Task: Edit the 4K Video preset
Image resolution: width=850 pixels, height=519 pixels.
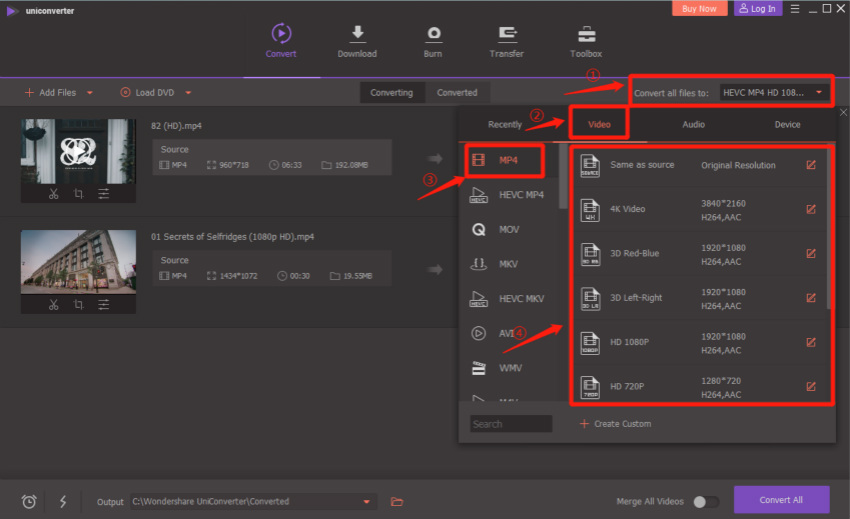Action: 811,209
